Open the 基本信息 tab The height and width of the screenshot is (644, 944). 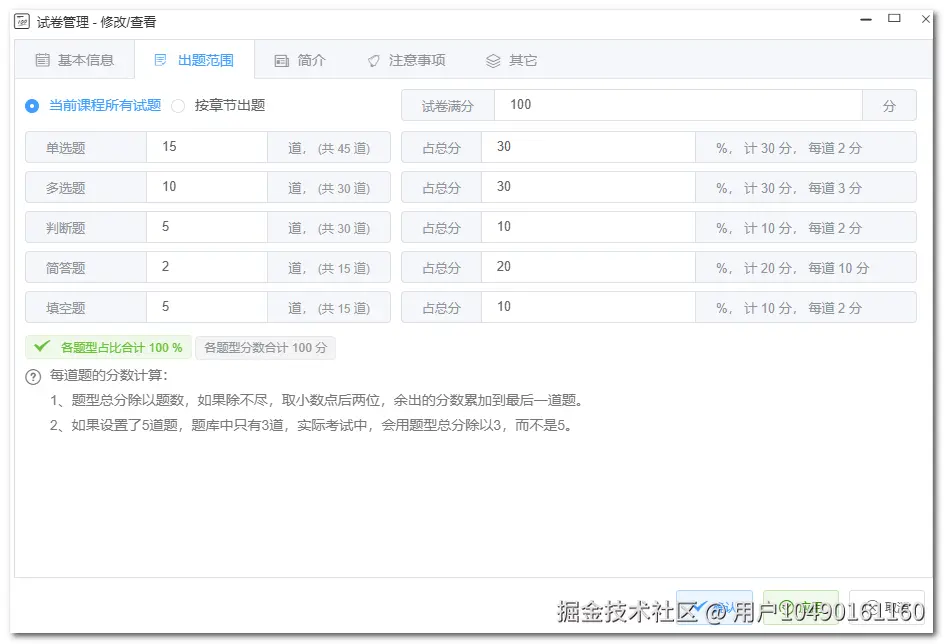[x=75, y=60]
